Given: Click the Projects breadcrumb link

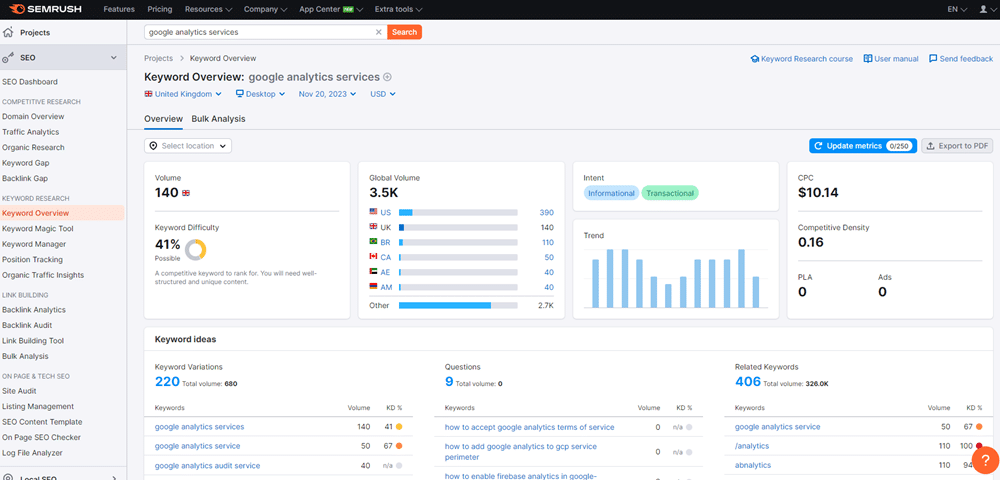Looking at the screenshot, I should [158, 58].
